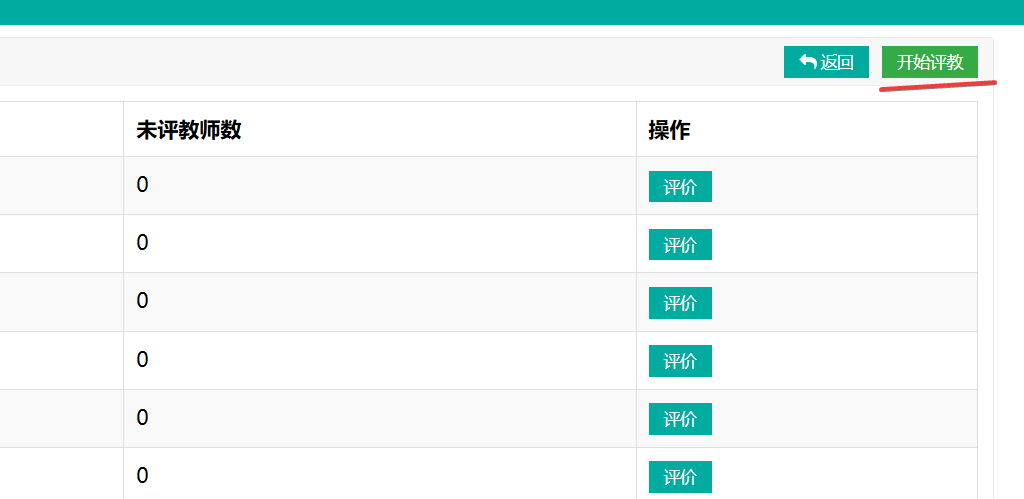Start evaluation with the green 开始评教 button
Viewport: 1024px width, 499px height.
tap(929, 62)
